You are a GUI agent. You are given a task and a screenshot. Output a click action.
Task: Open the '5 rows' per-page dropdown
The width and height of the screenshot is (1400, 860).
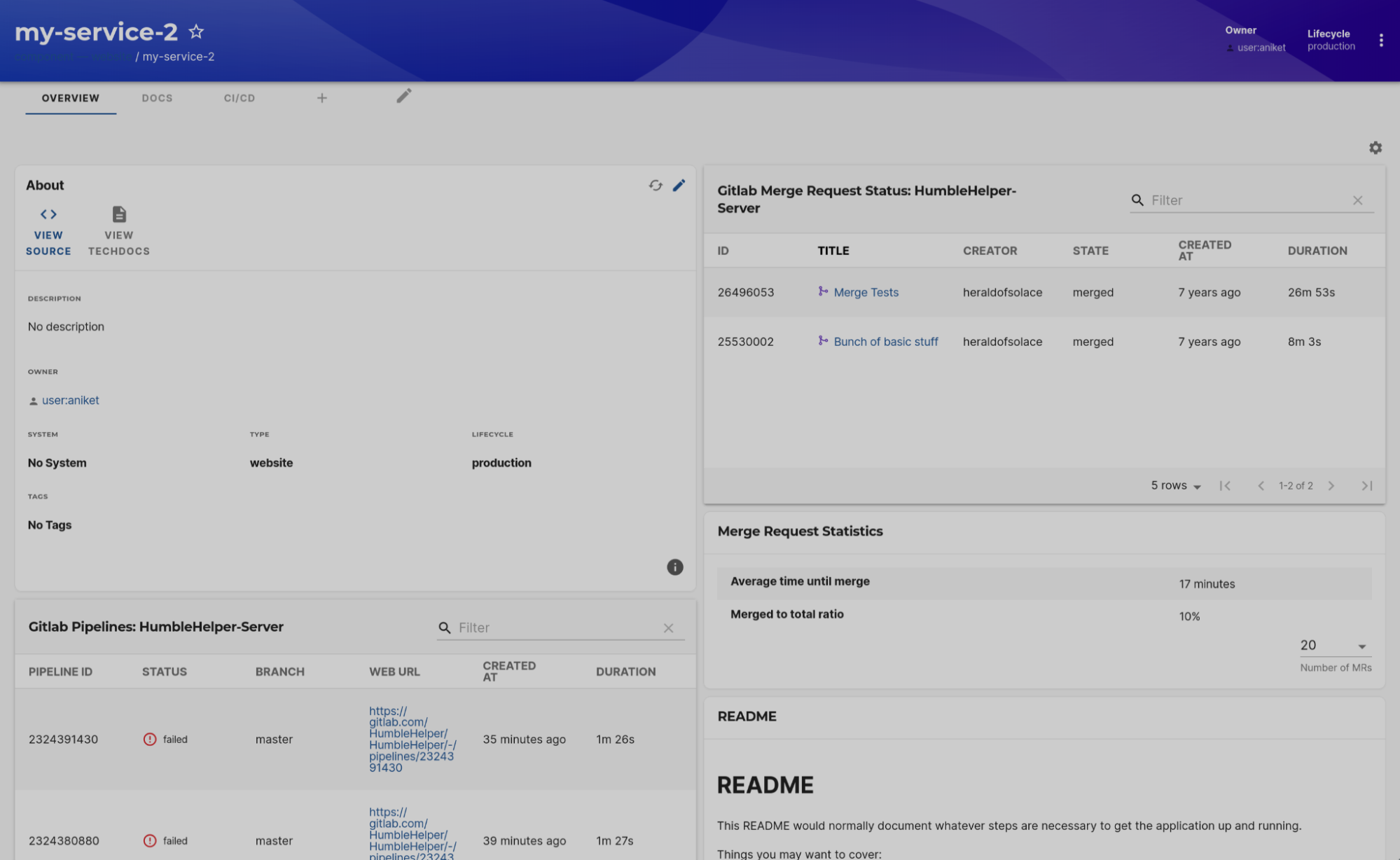tap(1175, 485)
